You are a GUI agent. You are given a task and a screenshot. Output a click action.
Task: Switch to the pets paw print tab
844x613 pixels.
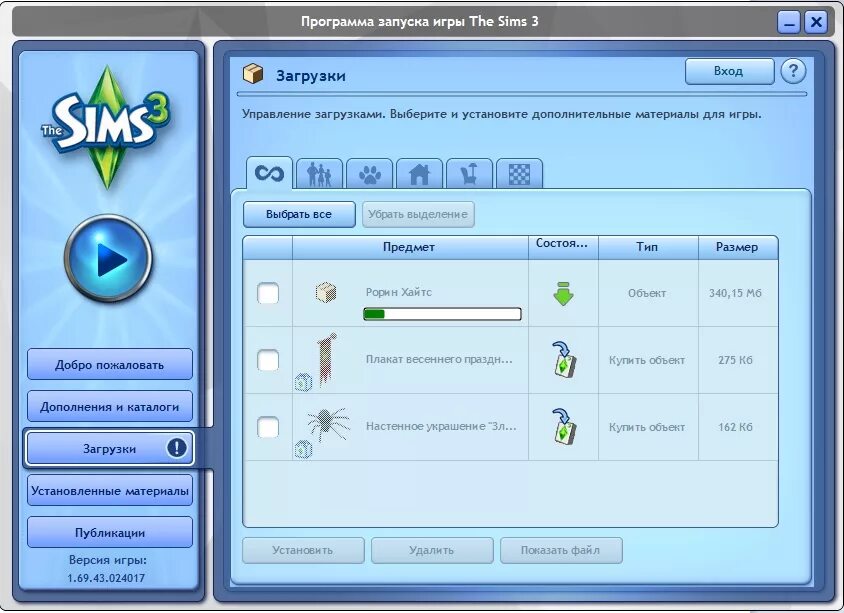[369, 174]
